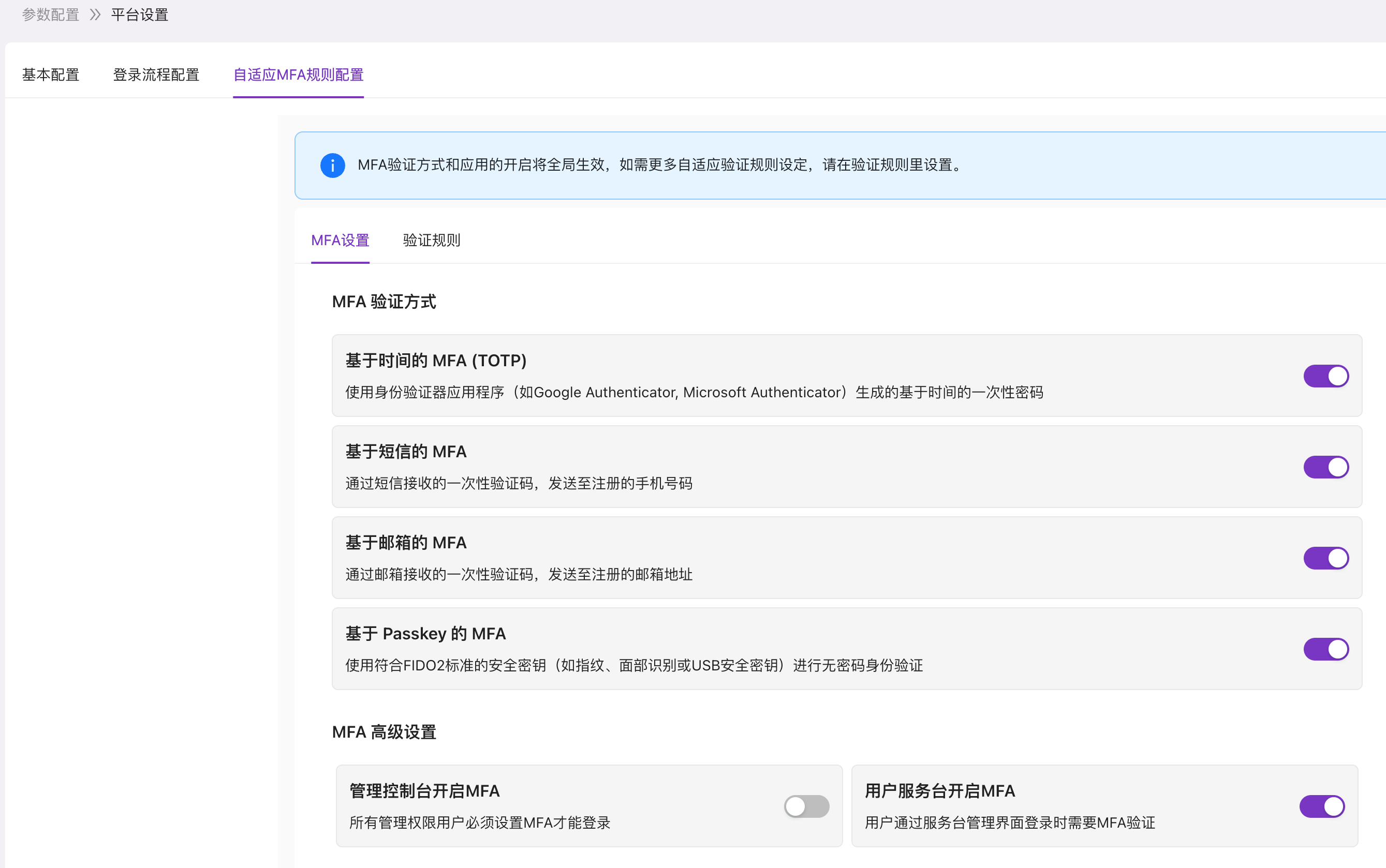Image resolution: width=1386 pixels, height=868 pixels.
Task: Click 平台设置 breadcrumb item
Action: 140,15
